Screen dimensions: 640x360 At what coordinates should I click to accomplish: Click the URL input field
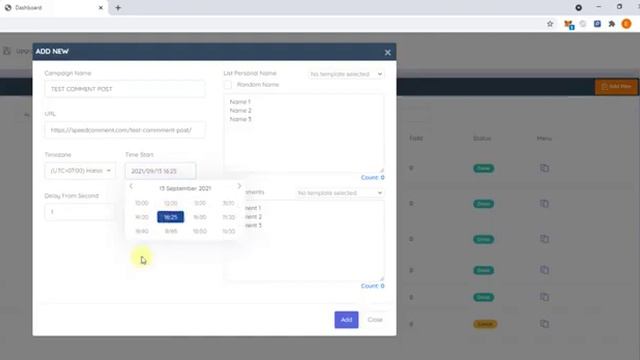pos(124,130)
